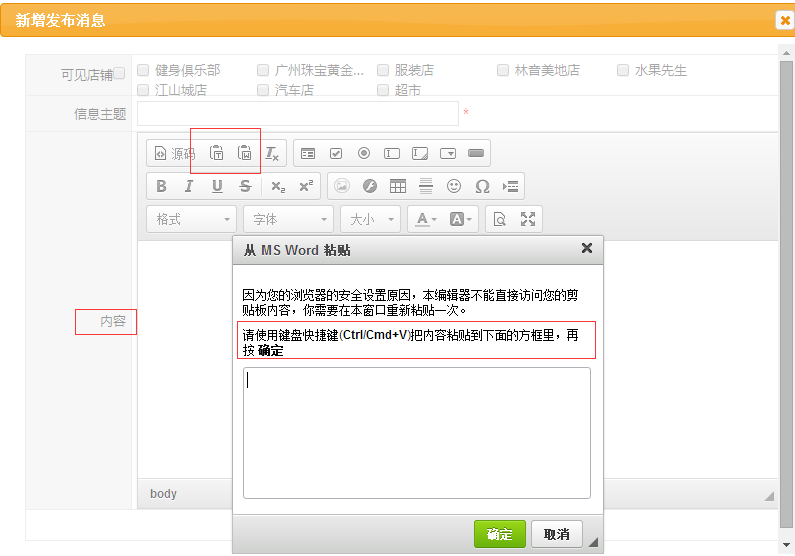Open the 源码 source view button
Screen dimensions: 795x556
(174, 153)
